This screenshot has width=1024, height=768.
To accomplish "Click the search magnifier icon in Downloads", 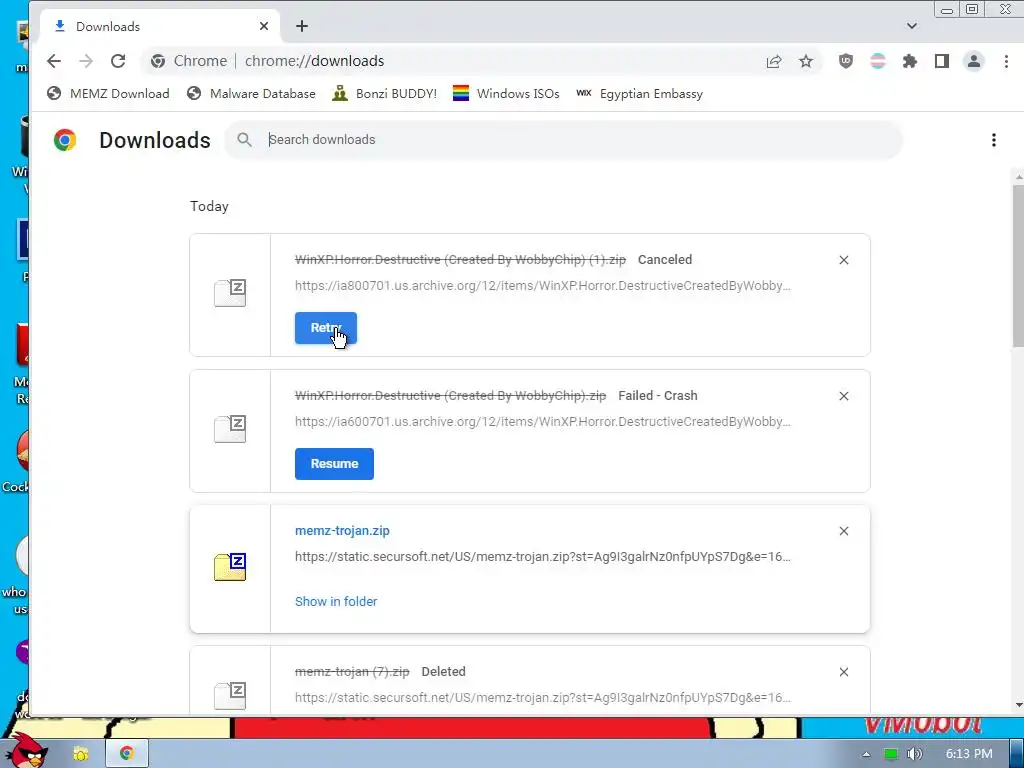I will 244,139.
